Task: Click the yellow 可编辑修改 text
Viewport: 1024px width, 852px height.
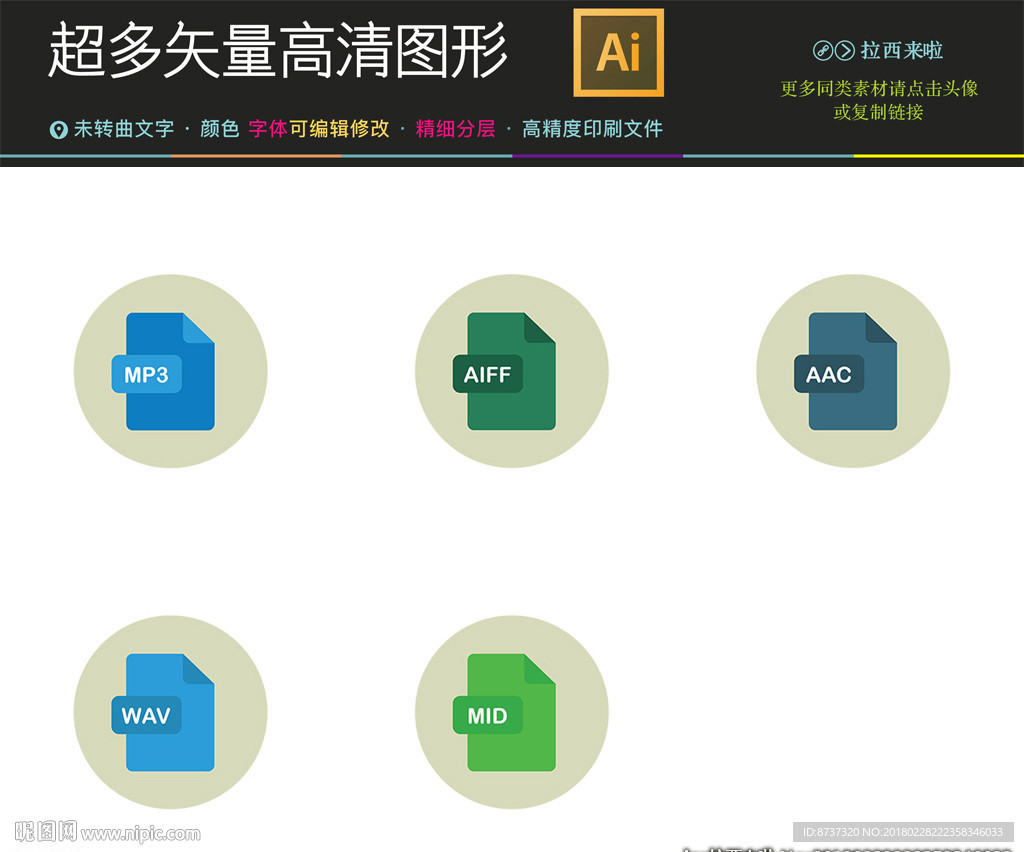Action: point(339,129)
